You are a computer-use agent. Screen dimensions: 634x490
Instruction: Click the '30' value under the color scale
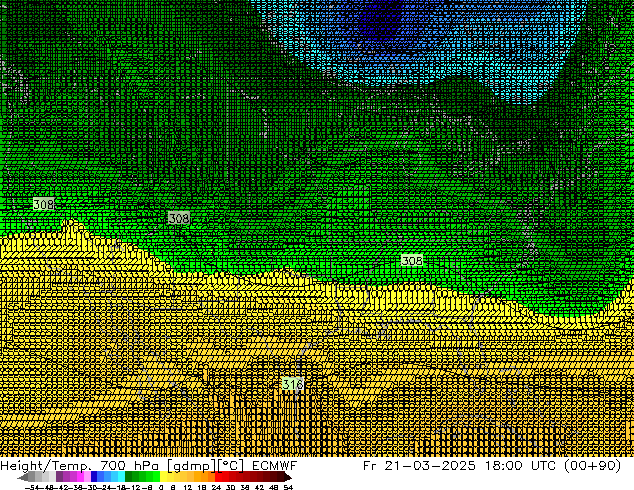(230, 487)
